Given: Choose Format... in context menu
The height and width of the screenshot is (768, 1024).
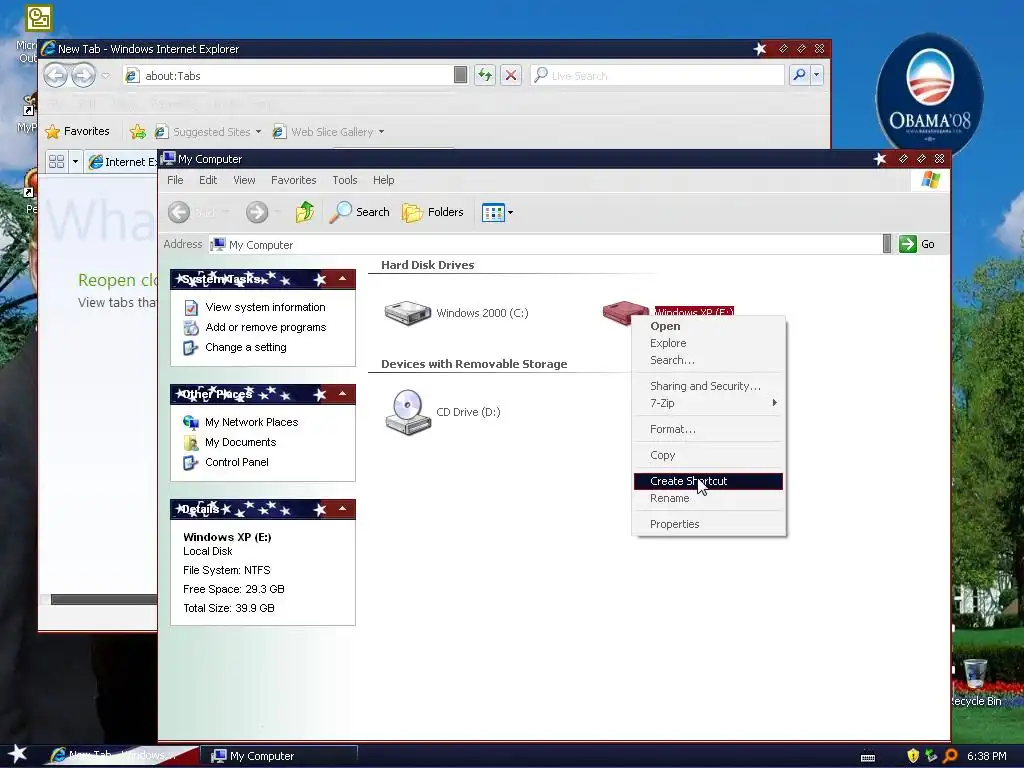Looking at the screenshot, I should [x=708, y=429].
